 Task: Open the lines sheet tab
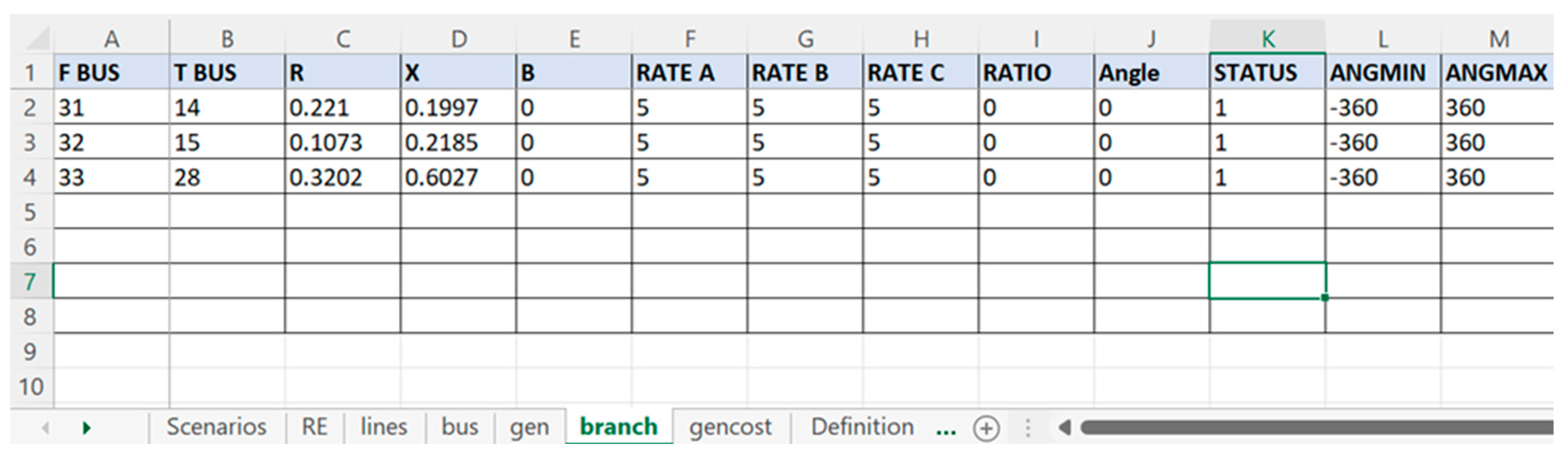pos(384,427)
